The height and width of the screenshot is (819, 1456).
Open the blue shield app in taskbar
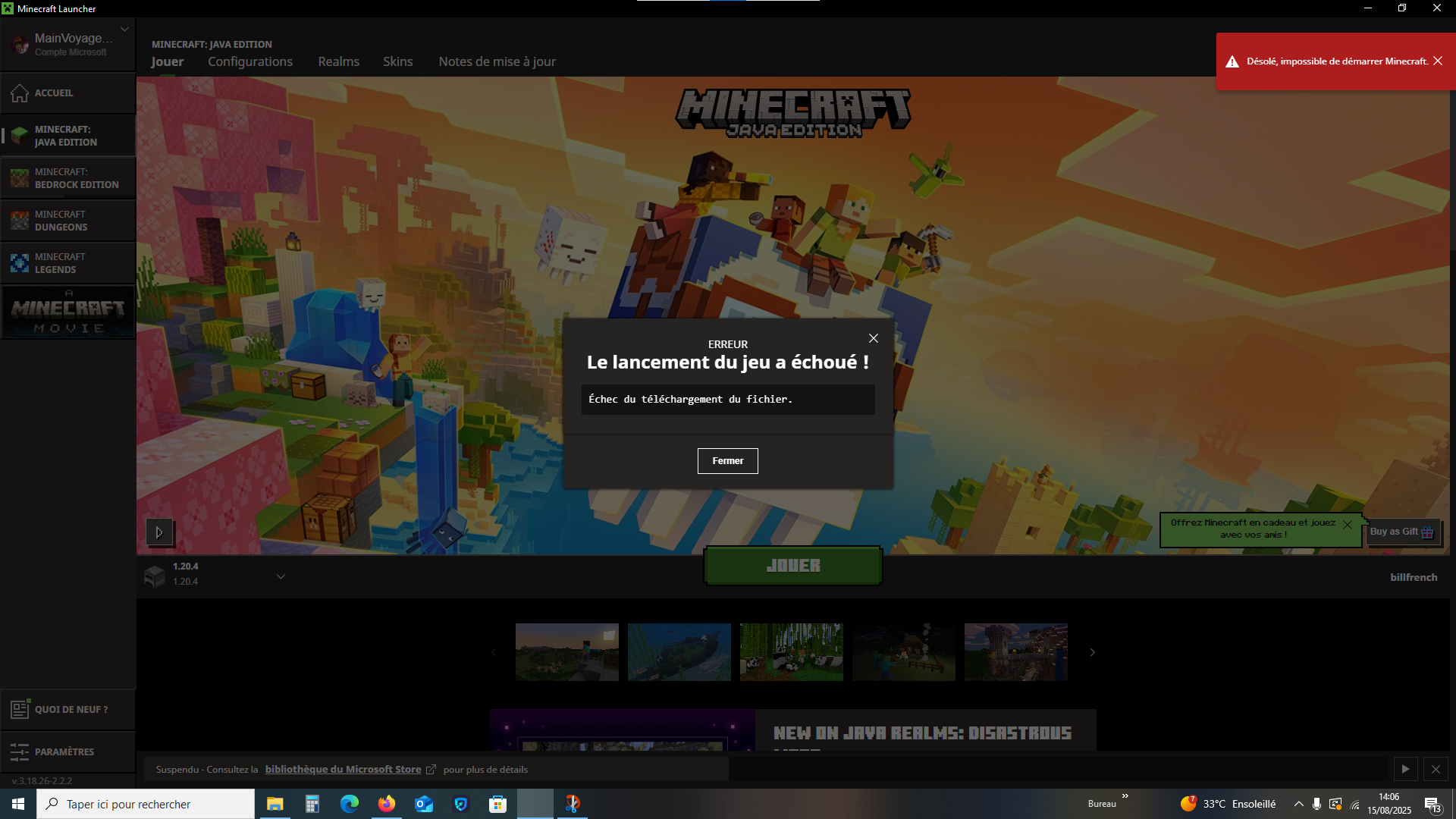click(461, 804)
